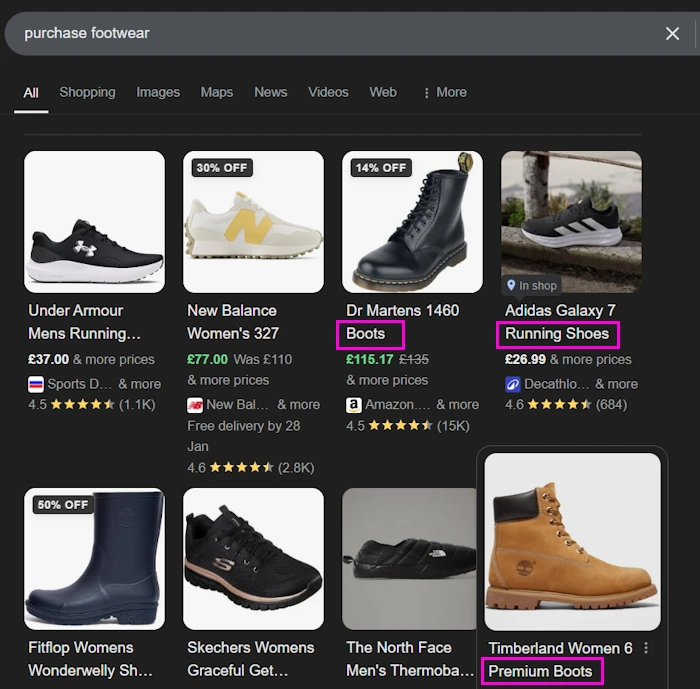Screen dimensions: 700x689
Task: Expand the More menu
Action: coord(445,92)
